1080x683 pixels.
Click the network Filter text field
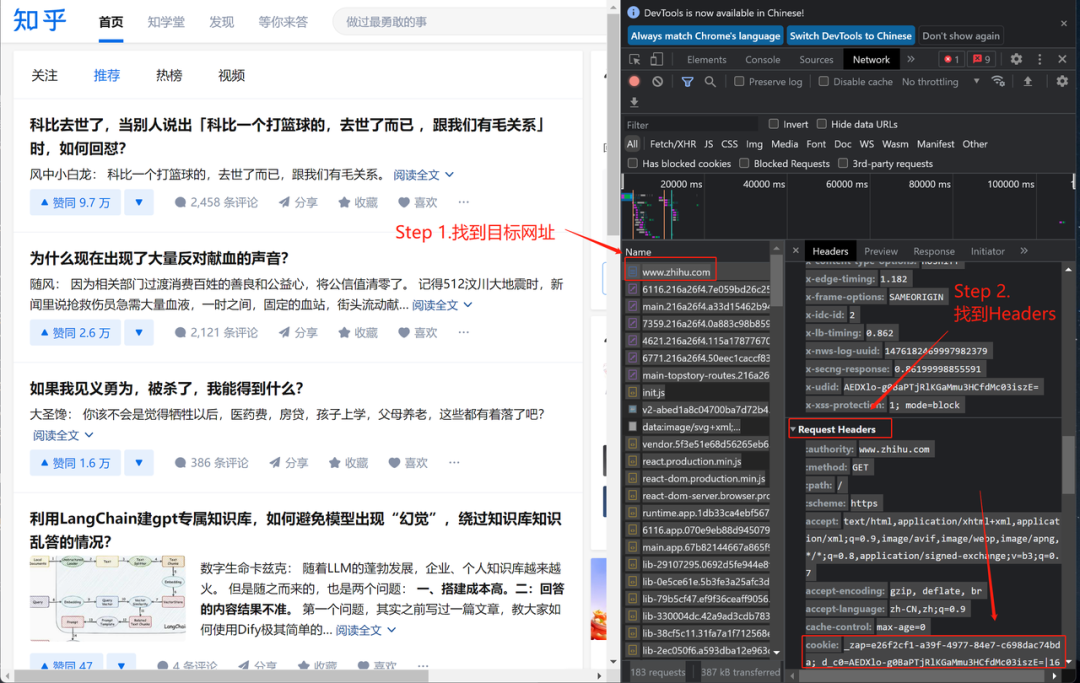[x=691, y=125]
